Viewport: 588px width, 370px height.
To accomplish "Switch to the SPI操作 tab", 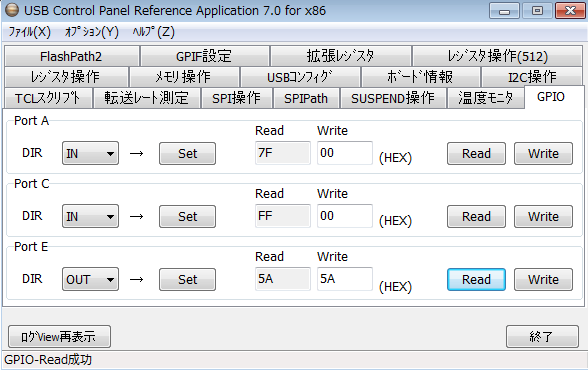I will tap(237, 98).
